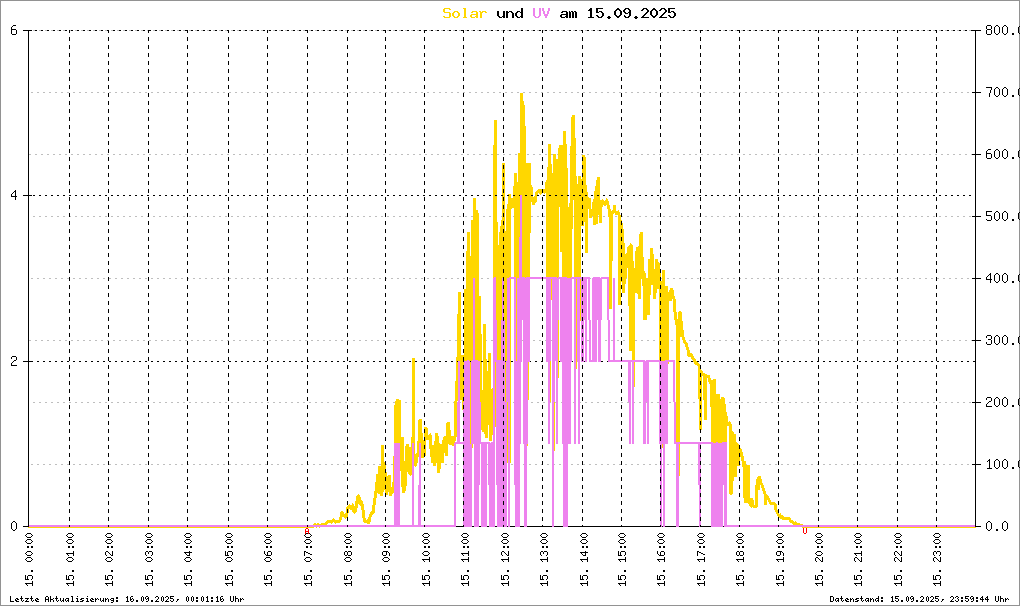
Task: Click the x-axis label "15. 23:00"
Action: [x=937, y=560]
